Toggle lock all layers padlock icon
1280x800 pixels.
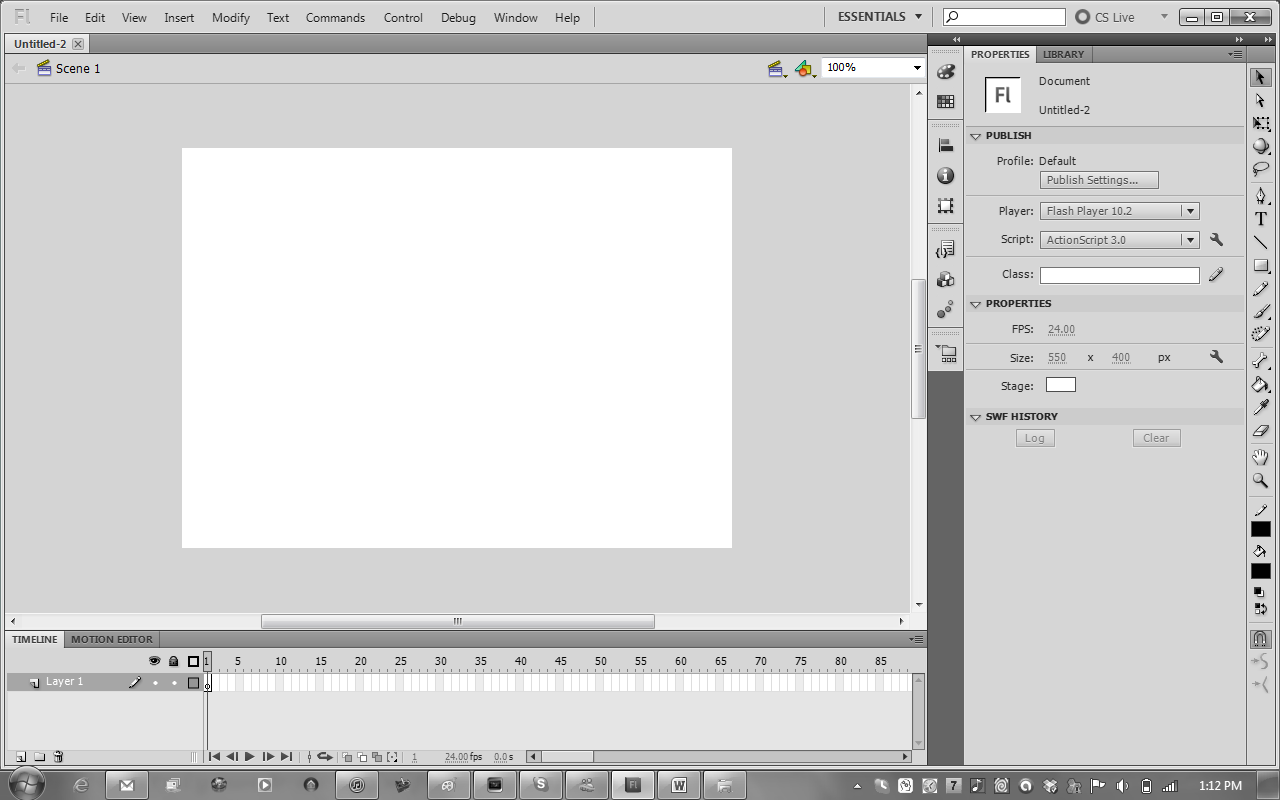(173, 661)
